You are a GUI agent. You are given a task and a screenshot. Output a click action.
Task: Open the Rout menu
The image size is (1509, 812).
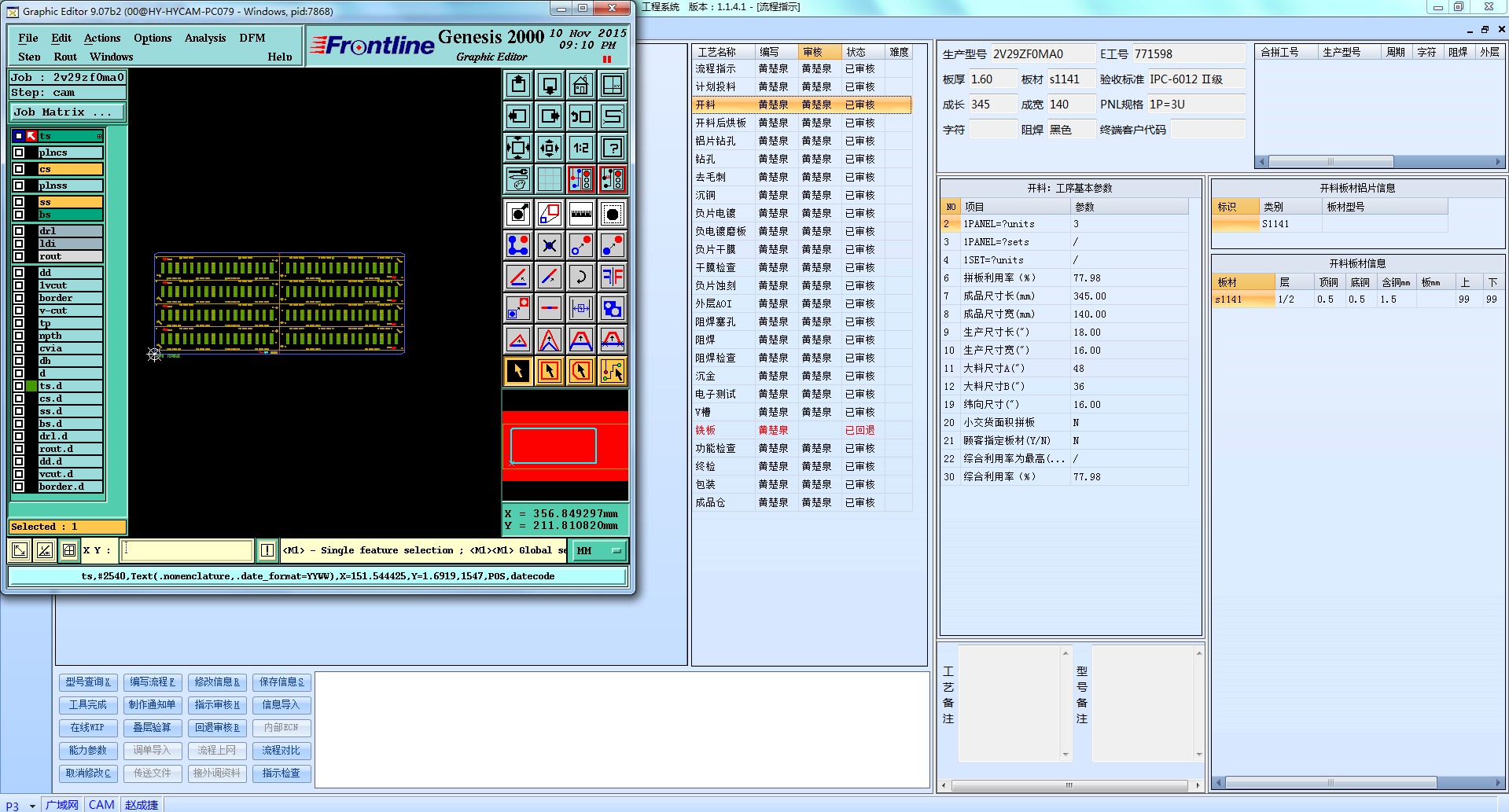tap(65, 57)
